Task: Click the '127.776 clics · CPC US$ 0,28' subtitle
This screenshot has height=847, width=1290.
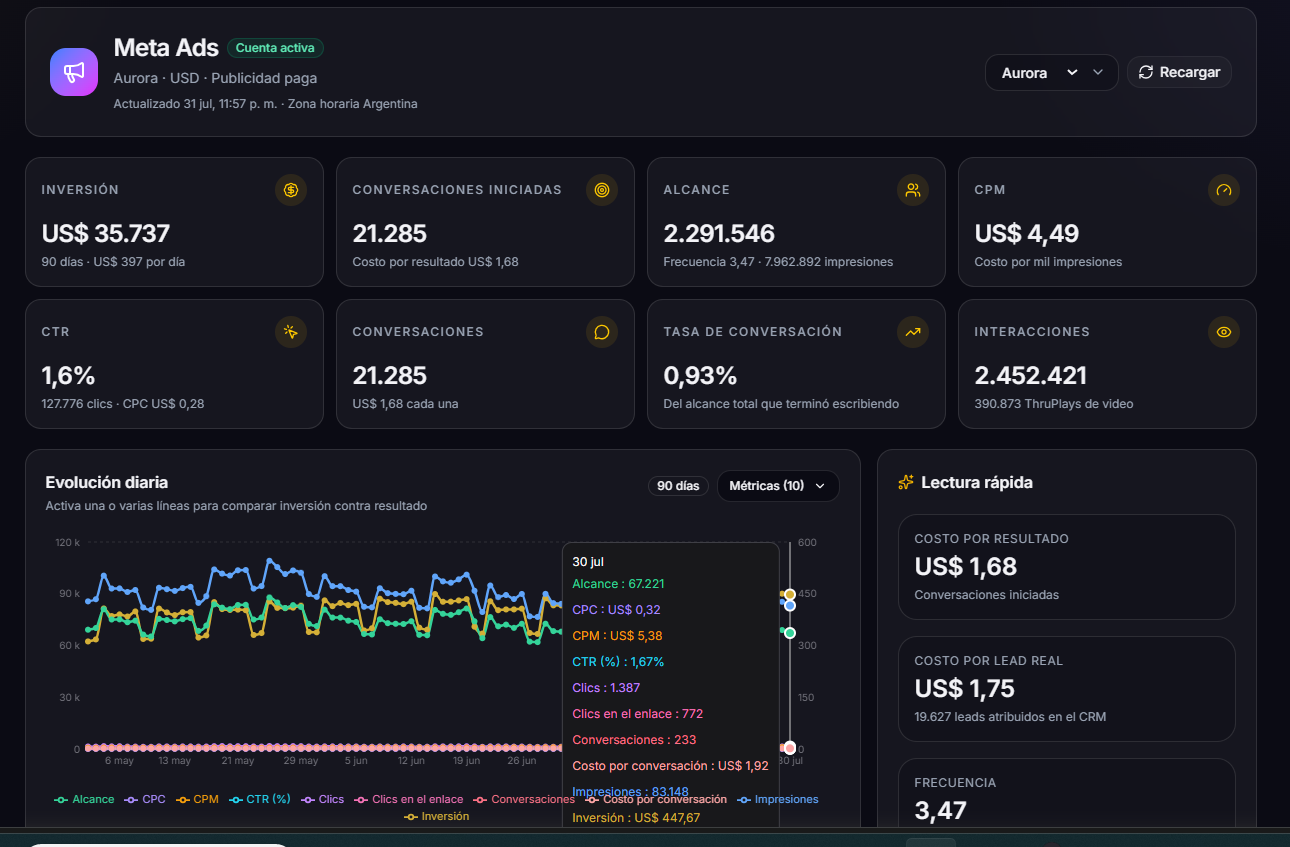Action: 123,404
